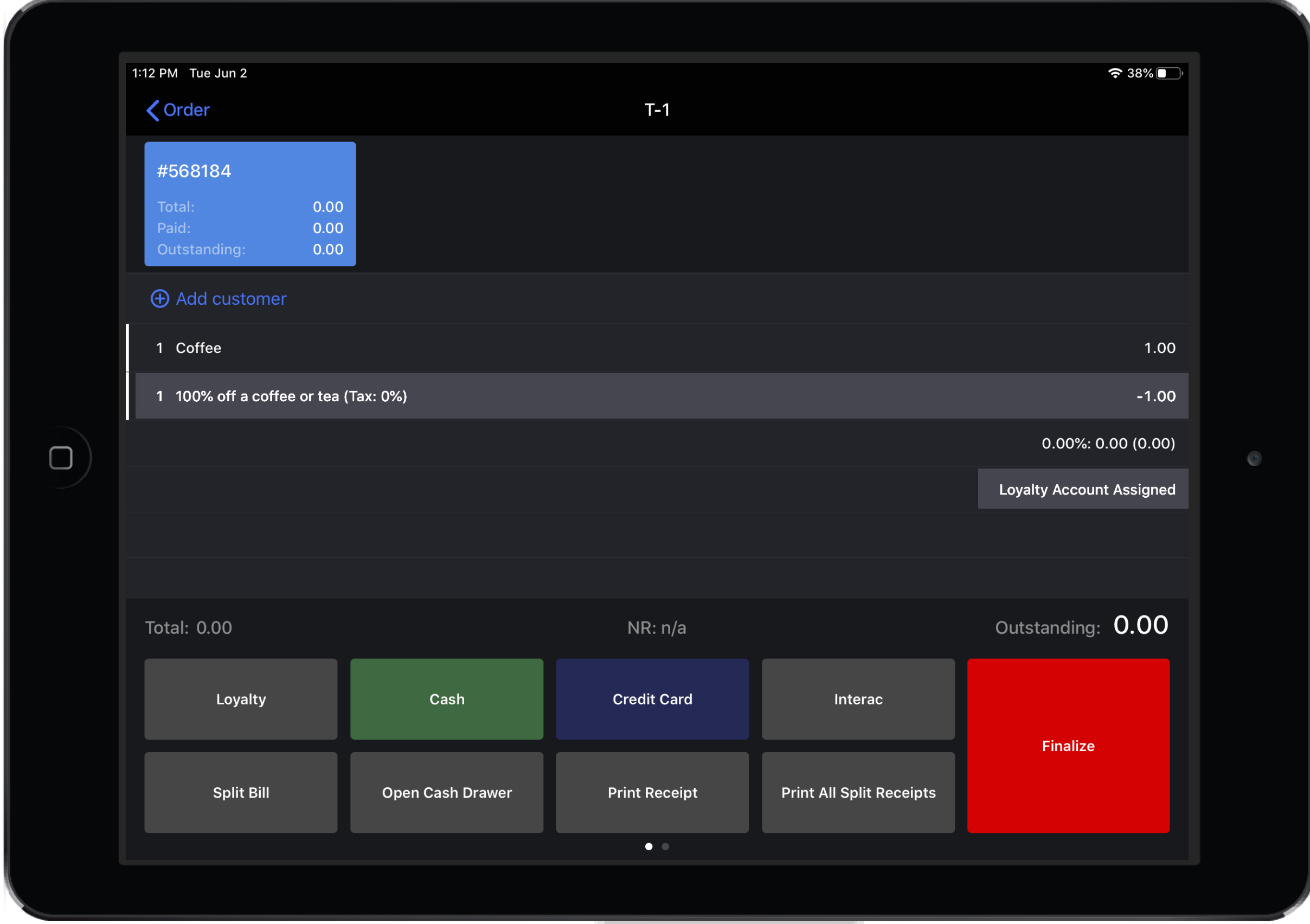
Task: Open the Loyalty payment option
Action: pyautogui.click(x=241, y=699)
